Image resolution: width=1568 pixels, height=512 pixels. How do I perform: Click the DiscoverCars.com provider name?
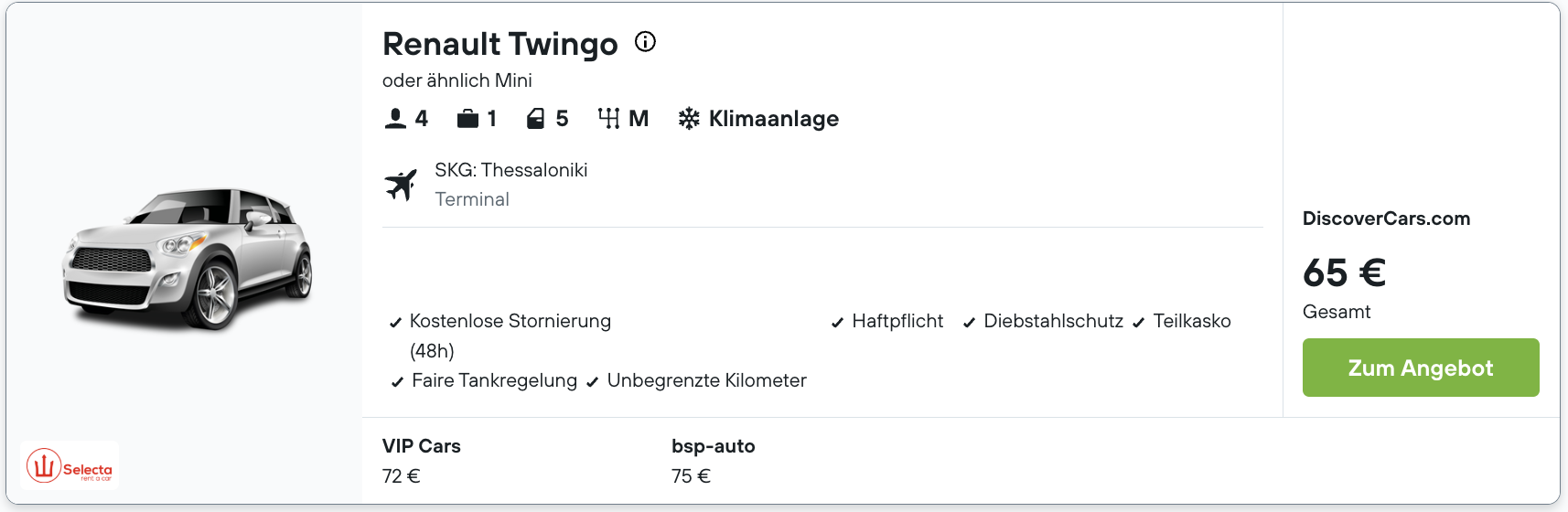[x=1386, y=219]
